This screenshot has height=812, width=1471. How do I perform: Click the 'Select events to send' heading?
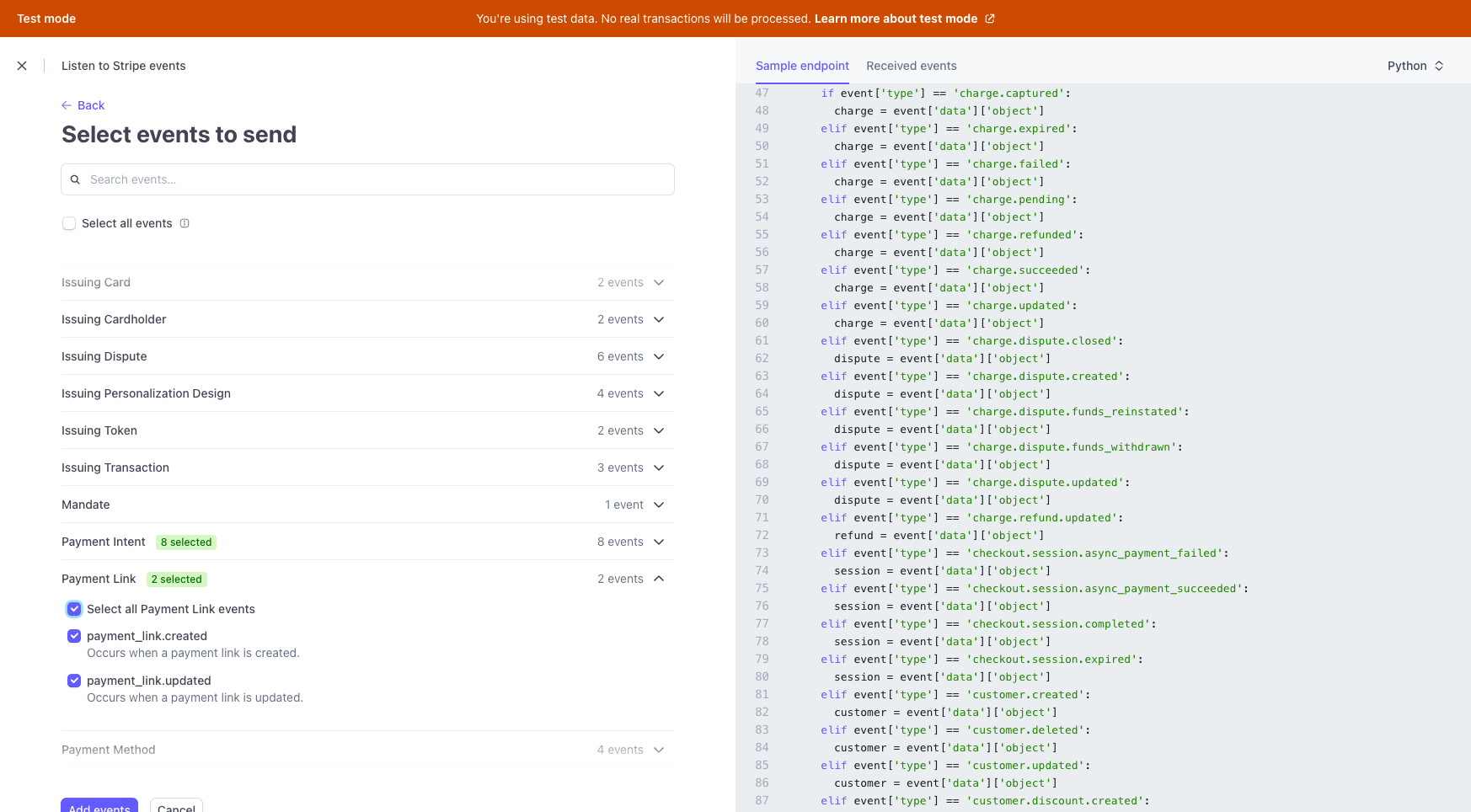click(179, 135)
